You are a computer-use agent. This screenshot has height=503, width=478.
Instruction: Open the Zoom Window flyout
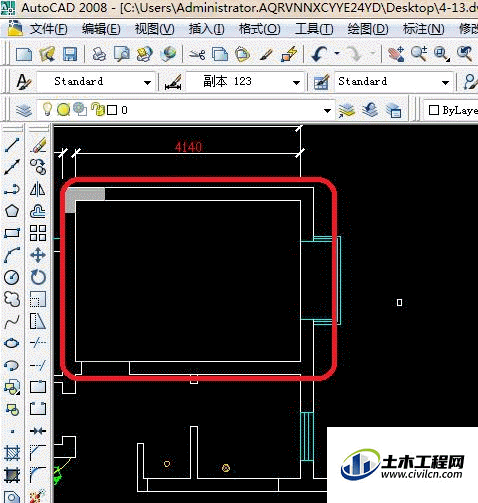pos(442,54)
